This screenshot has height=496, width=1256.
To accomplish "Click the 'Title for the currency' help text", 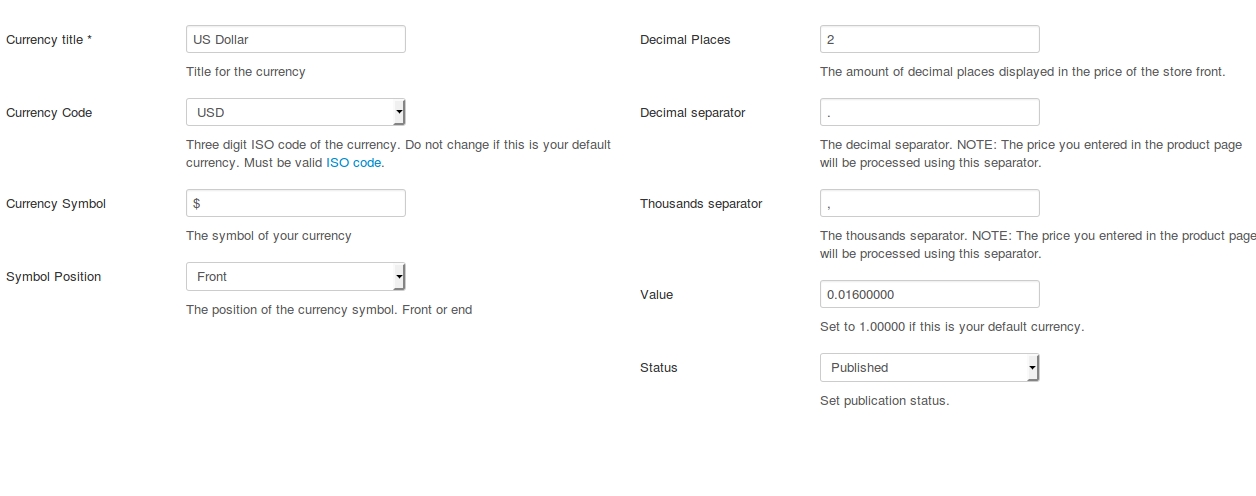I will (246, 72).
